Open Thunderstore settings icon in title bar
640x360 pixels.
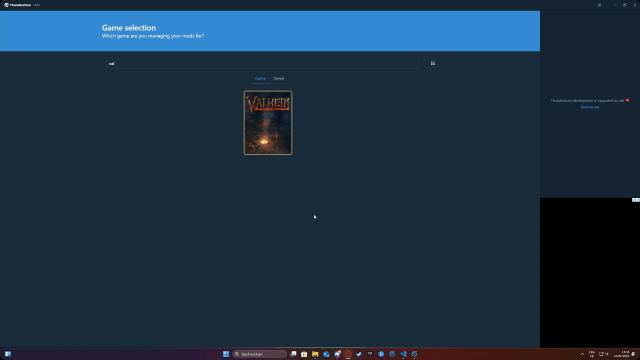pos(599,5)
